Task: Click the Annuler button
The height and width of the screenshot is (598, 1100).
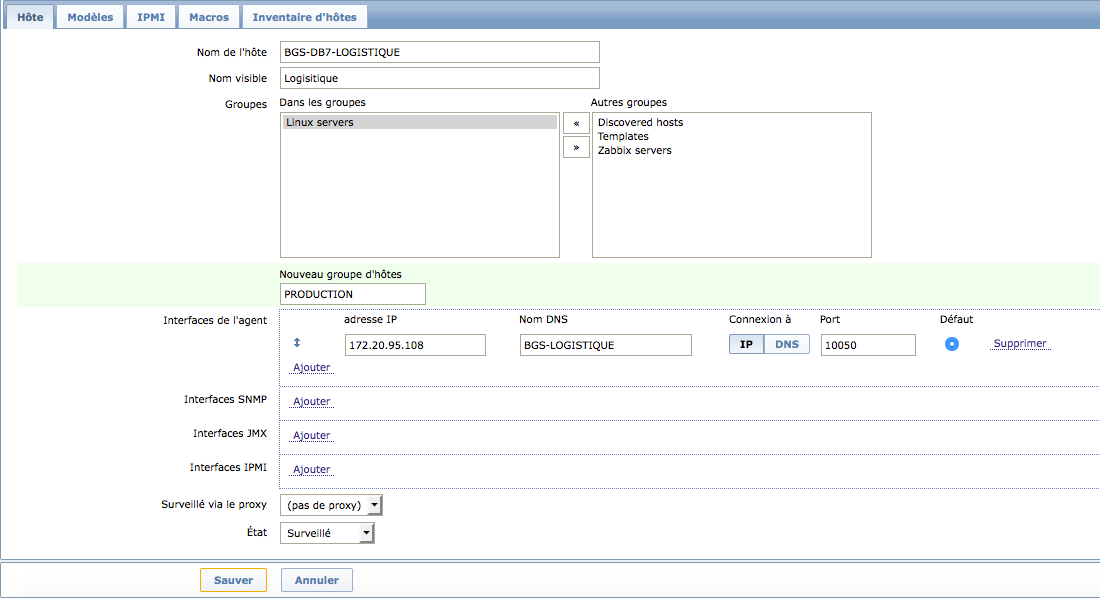Action: coord(317,580)
